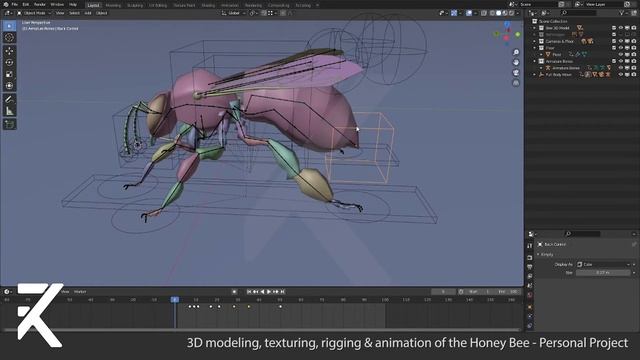The width and height of the screenshot is (640, 360).
Task: Select the 3D Cursor tool
Action: point(9,38)
